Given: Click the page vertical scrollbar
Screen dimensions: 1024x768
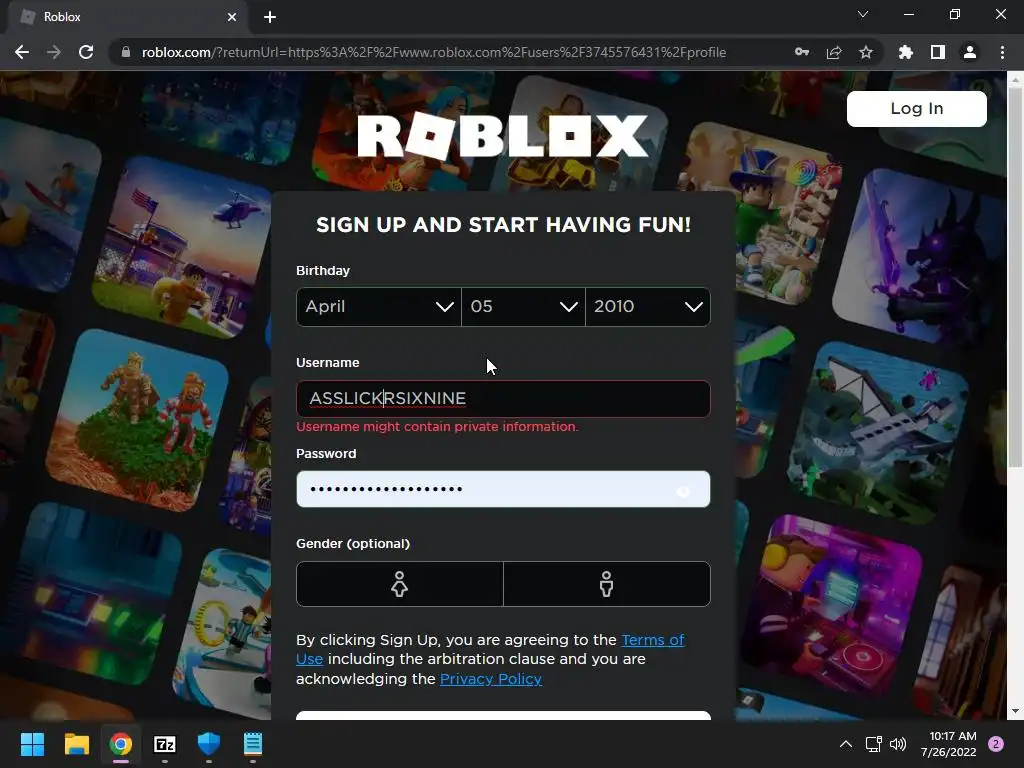Looking at the screenshot, I should coord(1014,278).
